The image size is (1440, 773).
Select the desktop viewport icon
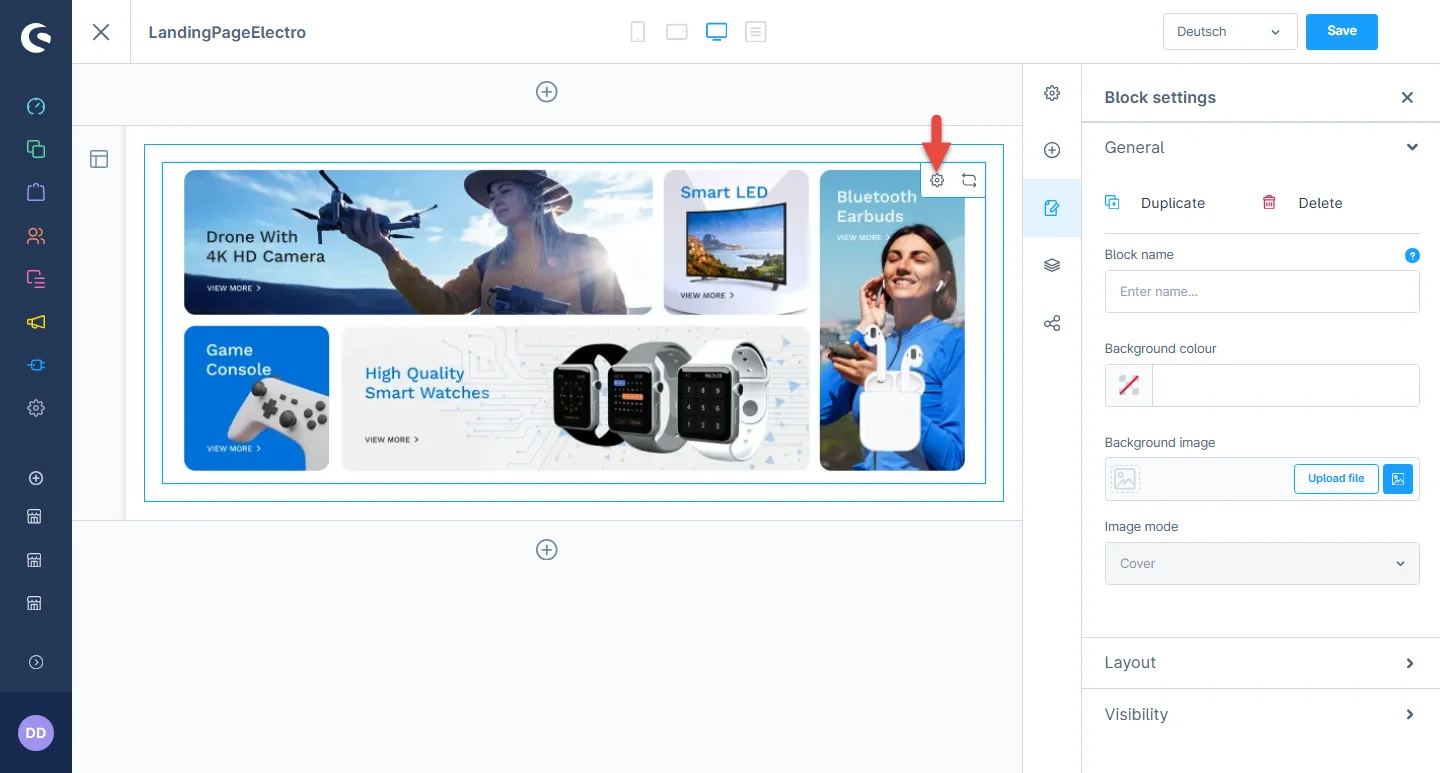716,32
